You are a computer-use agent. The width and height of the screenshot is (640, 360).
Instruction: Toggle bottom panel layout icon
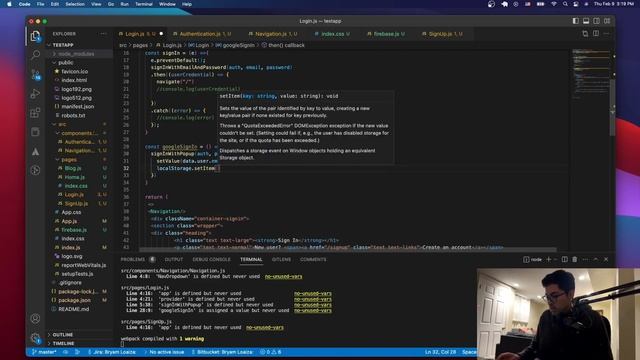[x=586, y=21]
